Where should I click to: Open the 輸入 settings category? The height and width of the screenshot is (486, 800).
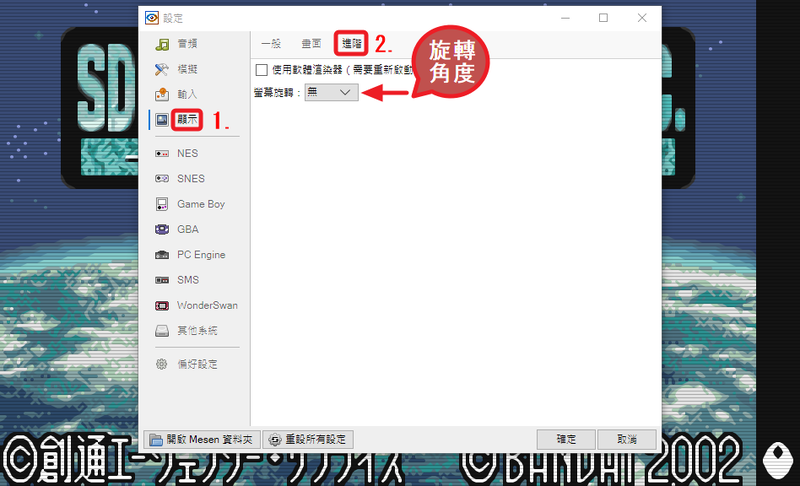pyautogui.click(x=187, y=94)
